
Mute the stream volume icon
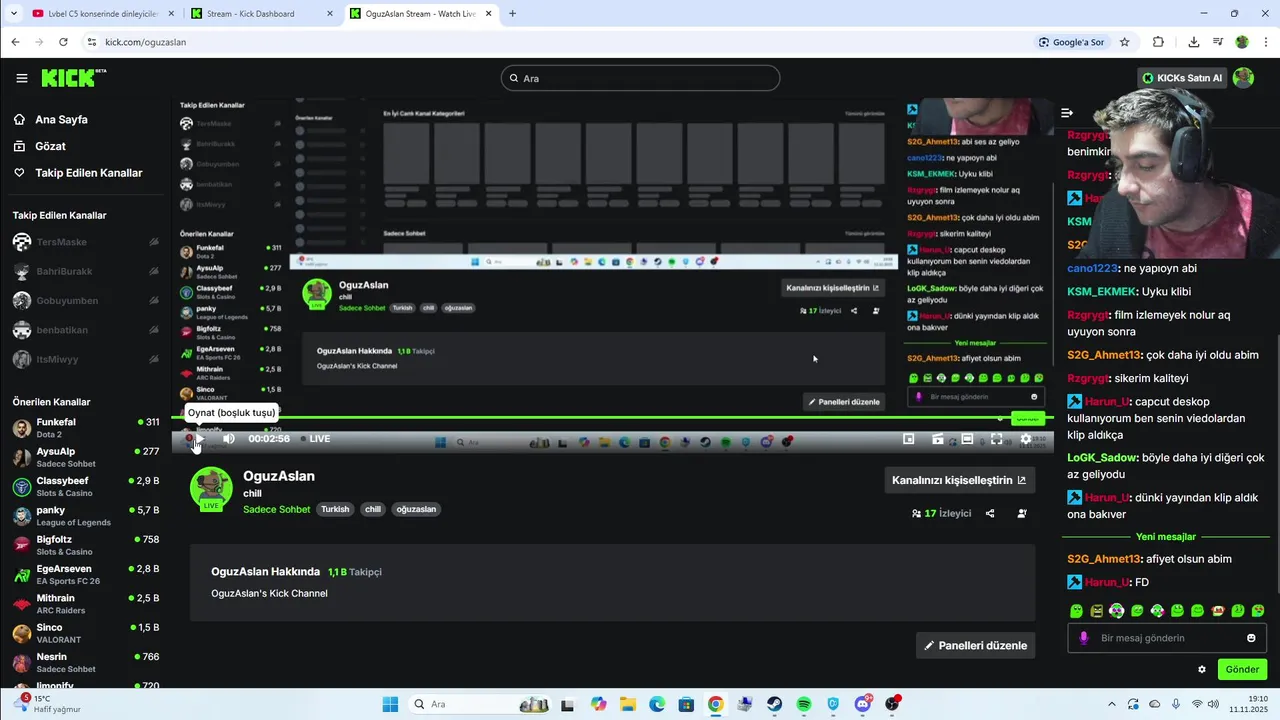tap(229, 438)
